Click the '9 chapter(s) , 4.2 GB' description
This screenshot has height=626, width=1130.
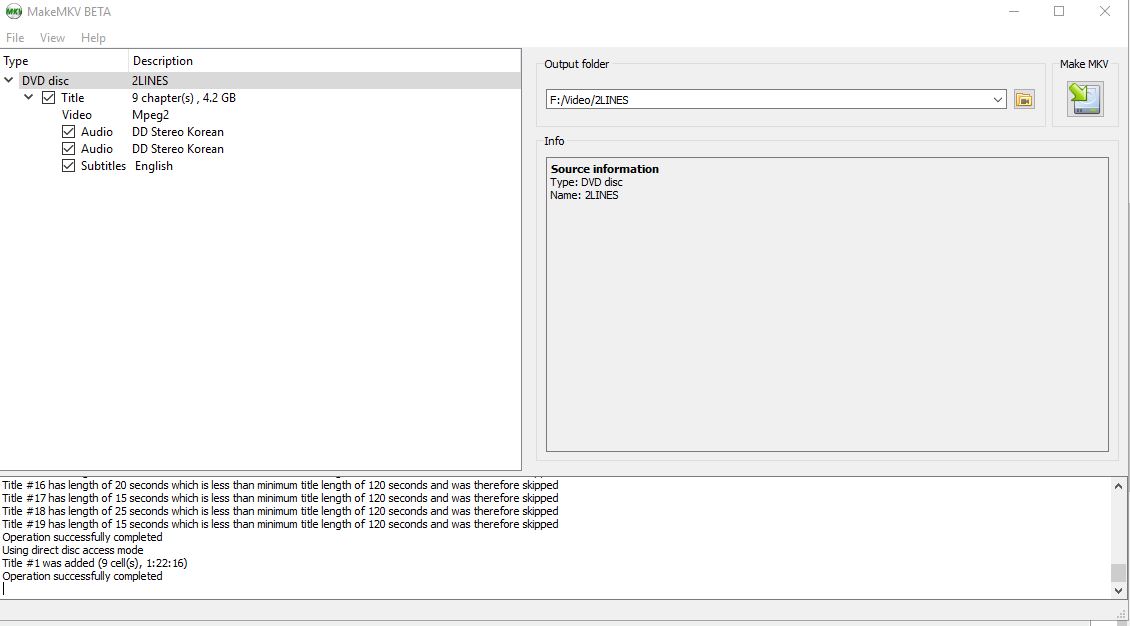click(x=184, y=97)
